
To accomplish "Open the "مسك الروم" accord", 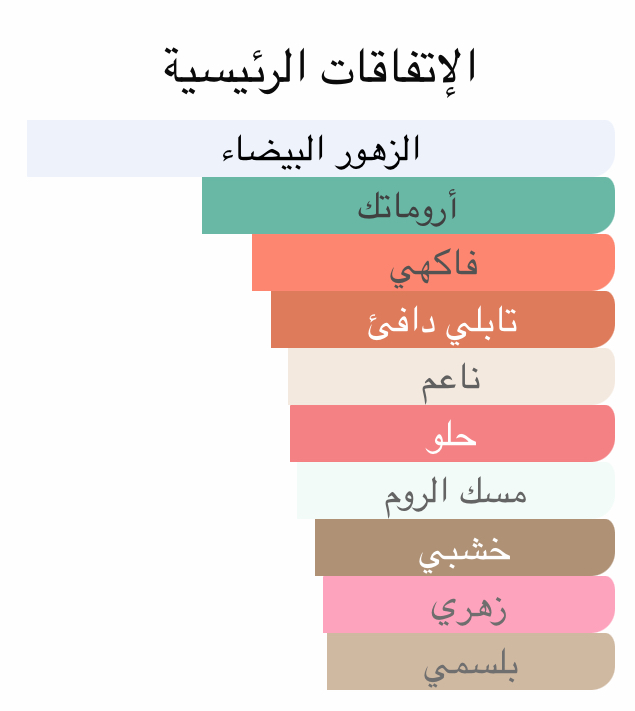I will pyautogui.click(x=455, y=491).
